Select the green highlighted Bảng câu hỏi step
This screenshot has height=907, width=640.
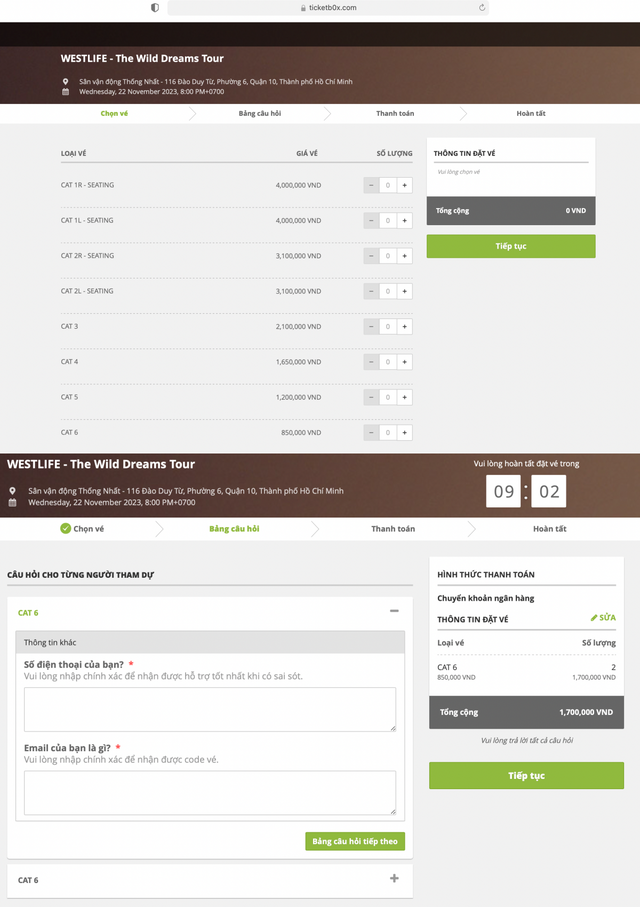pyautogui.click(x=234, y=528)
